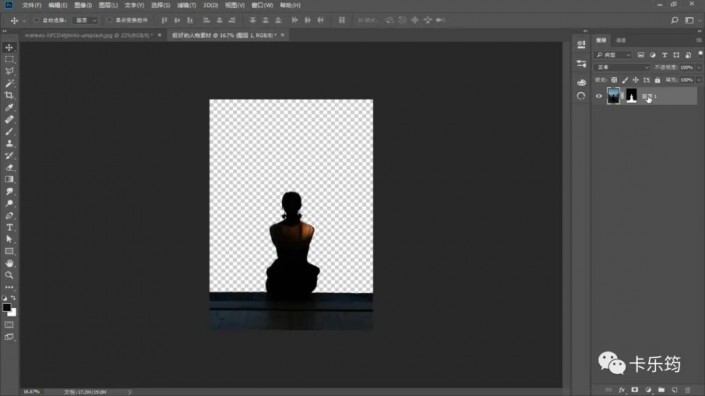Expand the opacity value dropdown
Image resolution: width=705 pixels, height=396 pixels.
click(x=698, y=67)
